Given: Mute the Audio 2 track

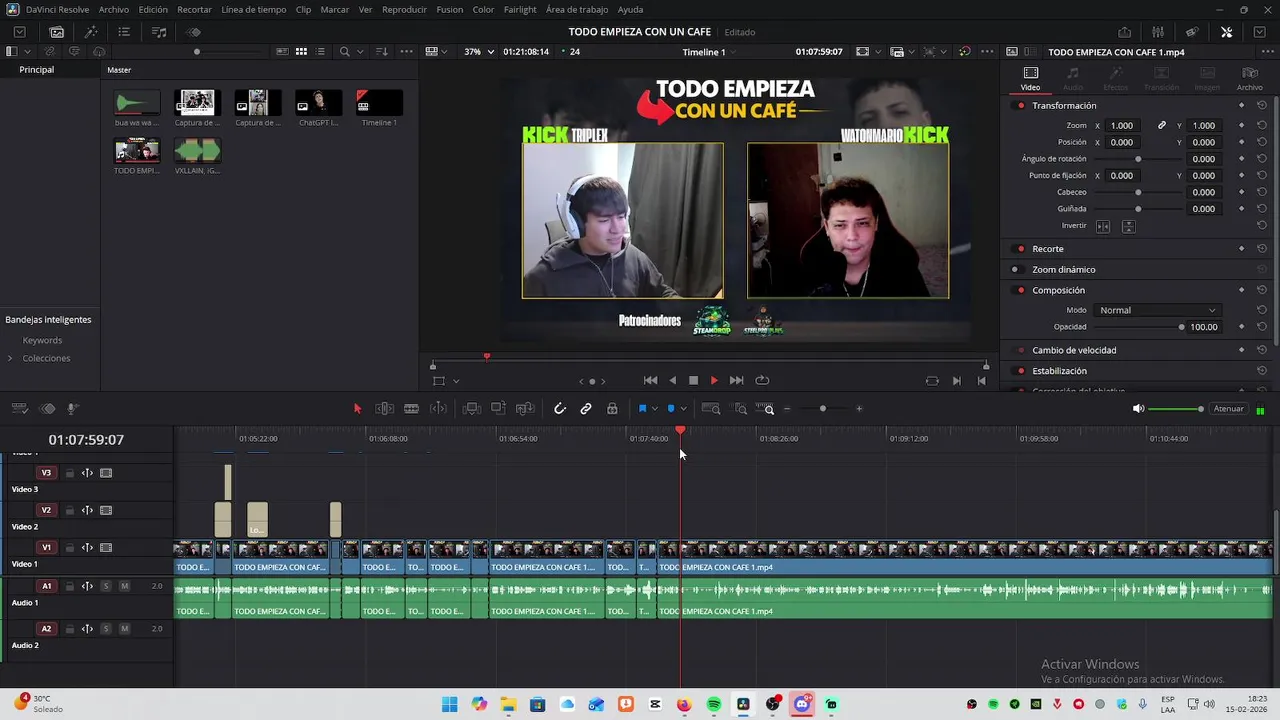Looking at the screenshot, I should (x=124, y=629).
